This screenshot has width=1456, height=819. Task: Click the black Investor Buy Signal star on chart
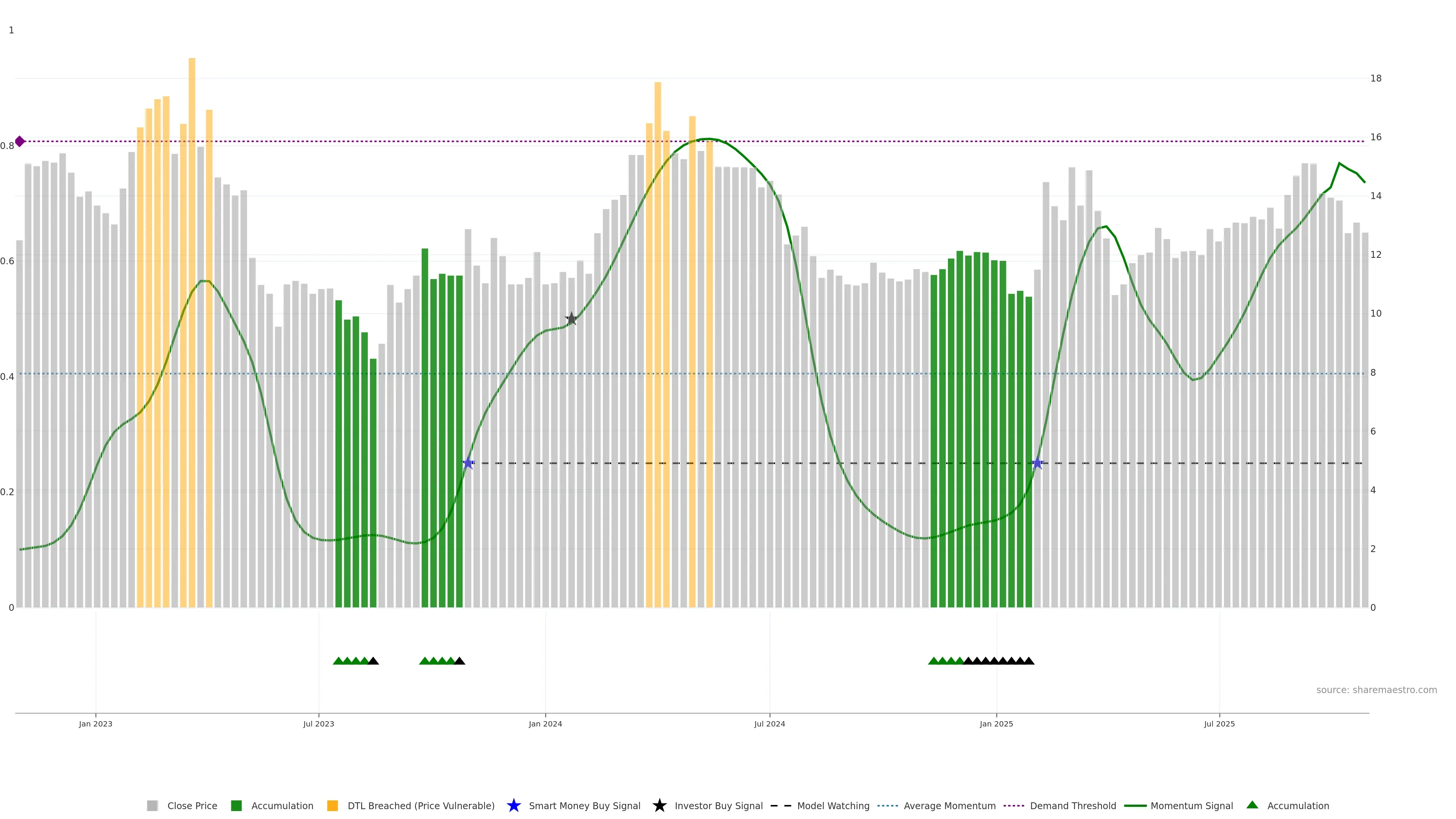(571, 319)
